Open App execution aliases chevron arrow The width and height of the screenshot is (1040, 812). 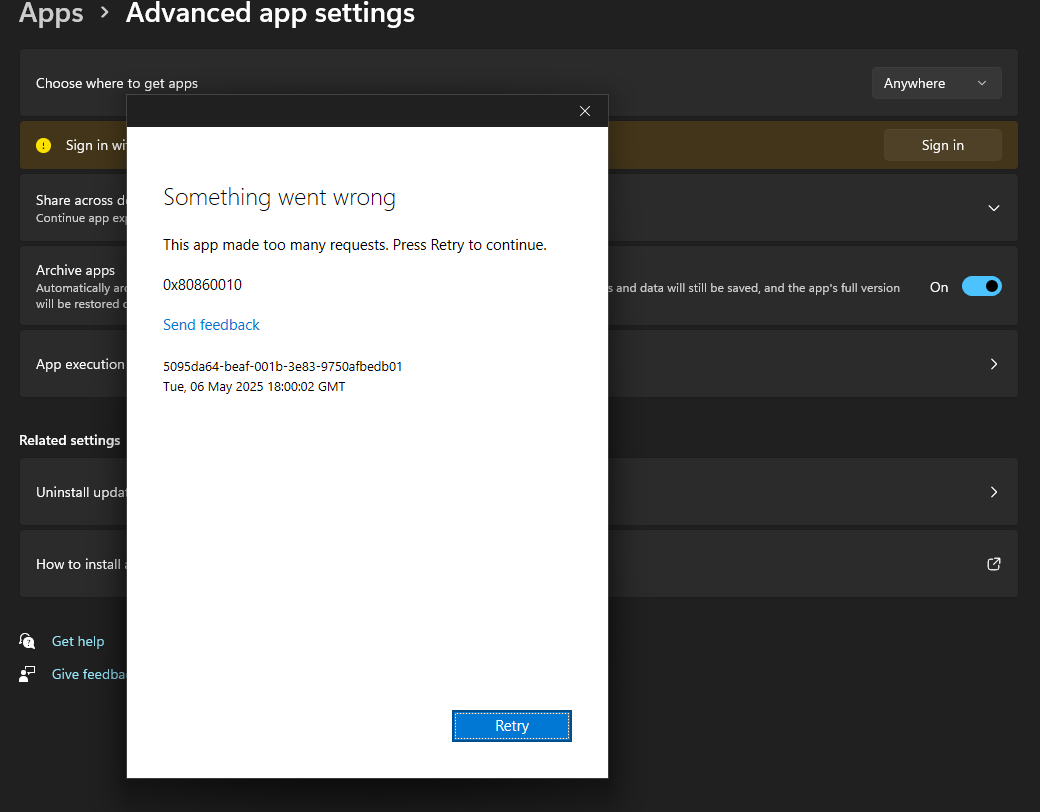click(x=993, y=364)
